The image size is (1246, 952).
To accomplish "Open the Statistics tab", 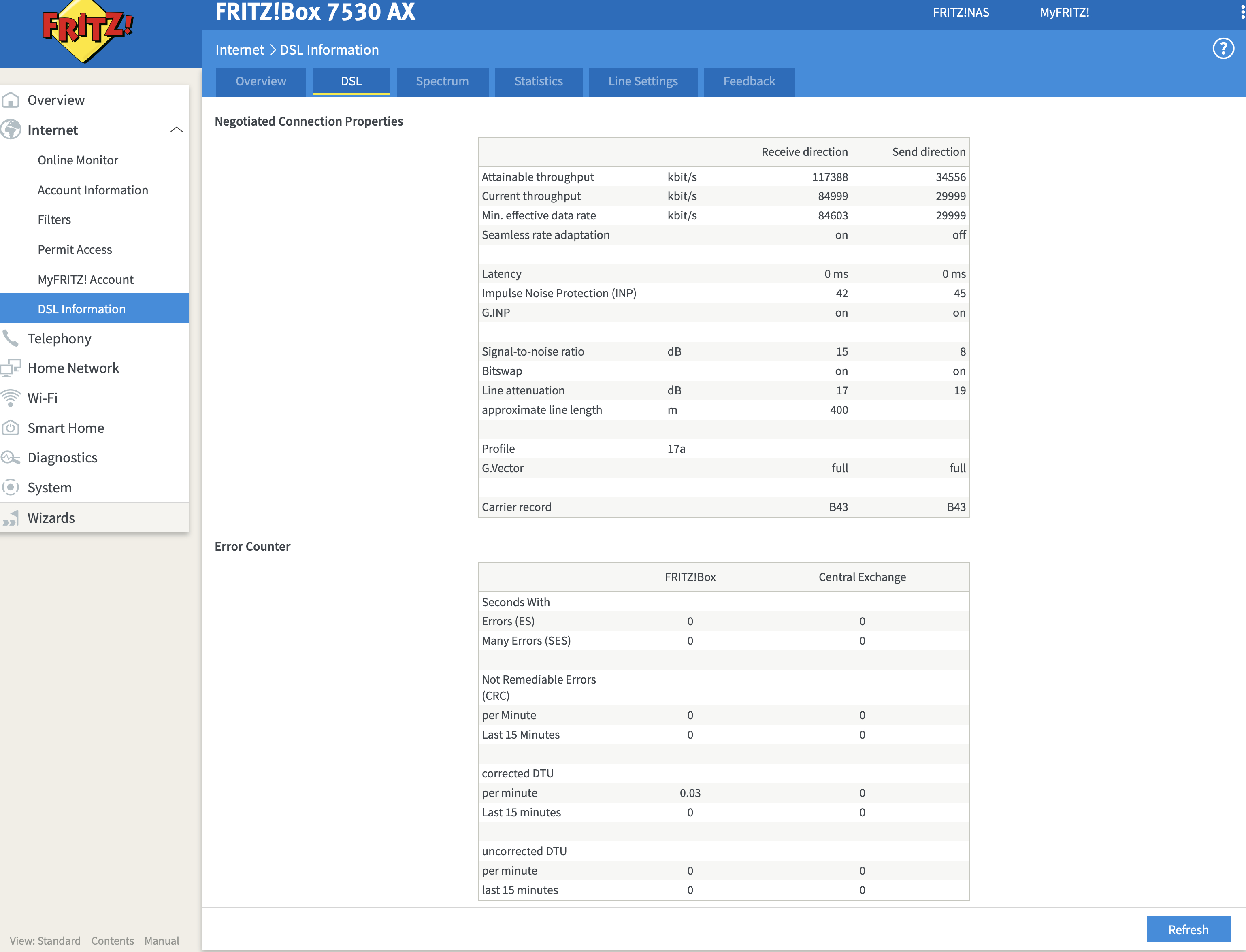I will (x=538, y=82).
